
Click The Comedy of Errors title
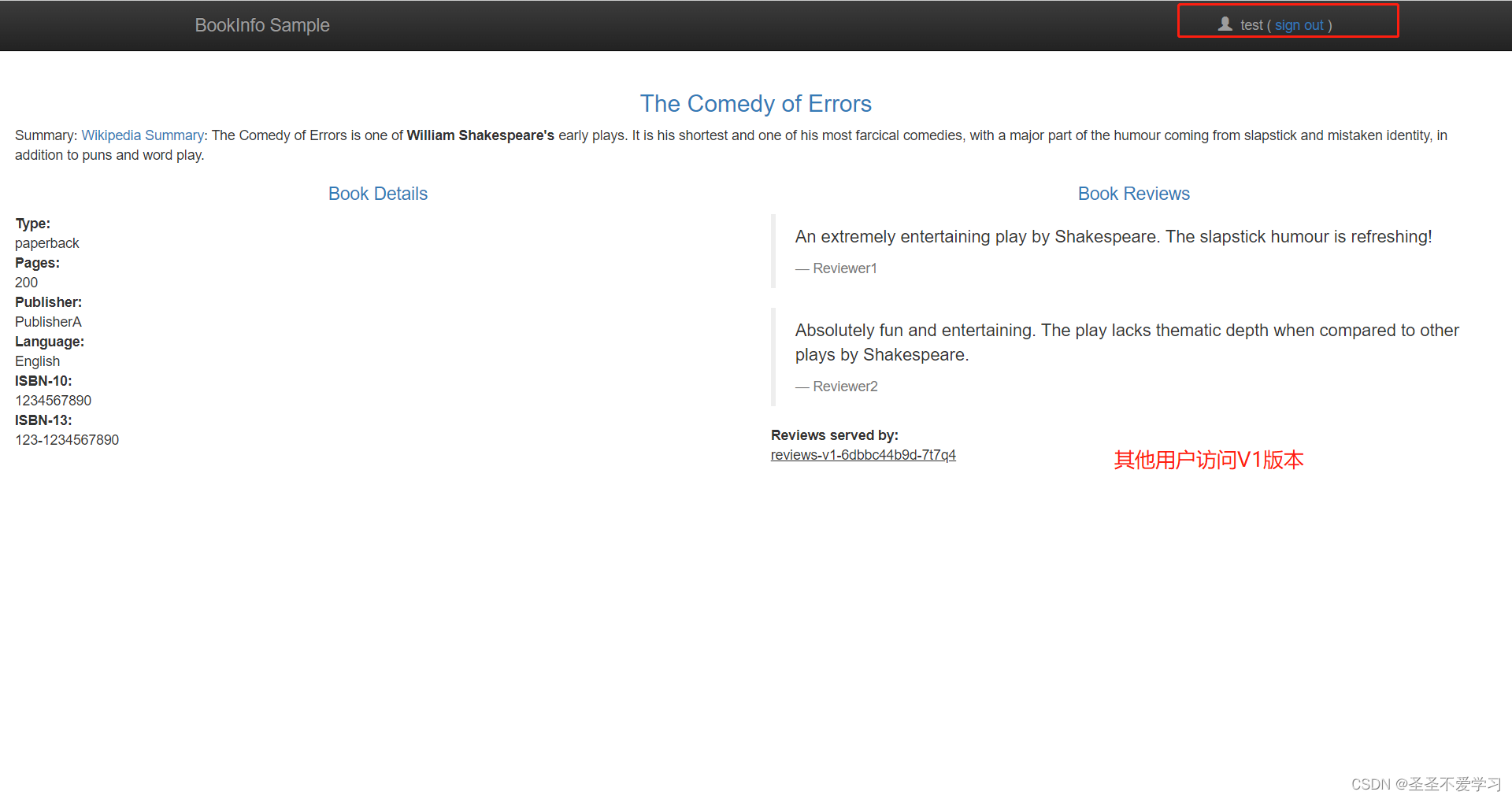click(x=756, y=104)
